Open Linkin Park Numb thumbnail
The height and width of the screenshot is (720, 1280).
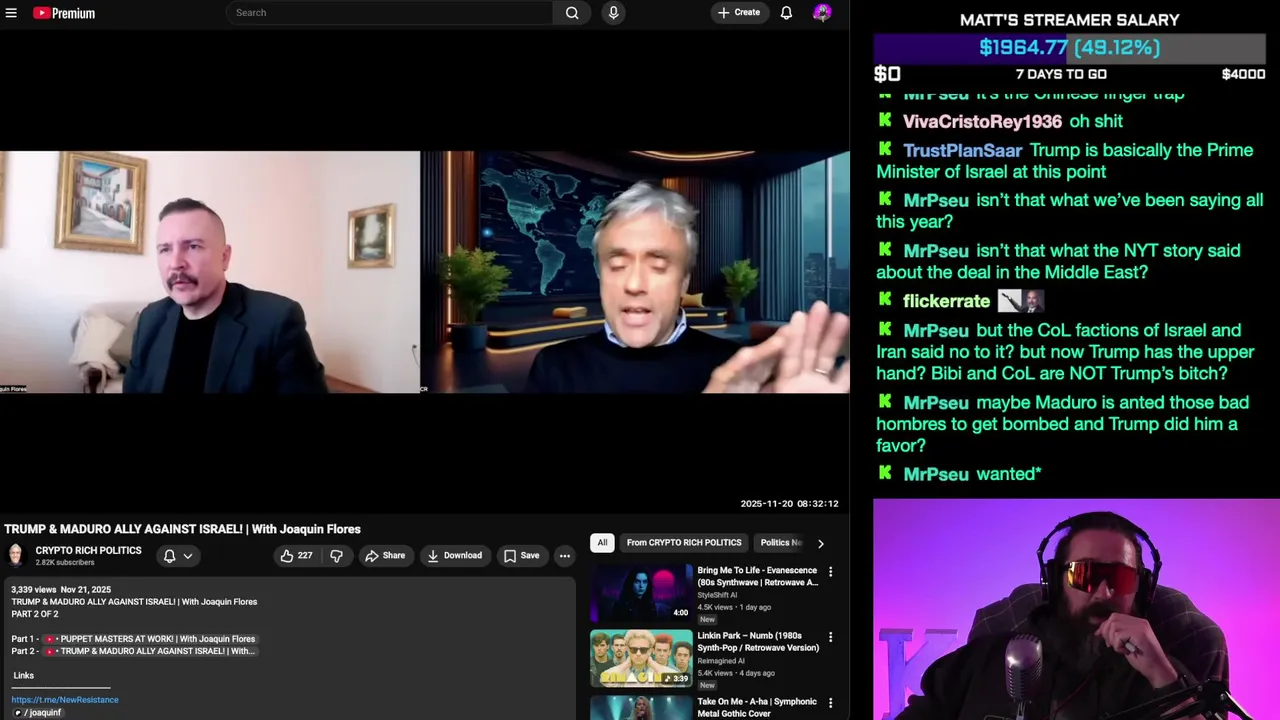click(x=640, y=658)
